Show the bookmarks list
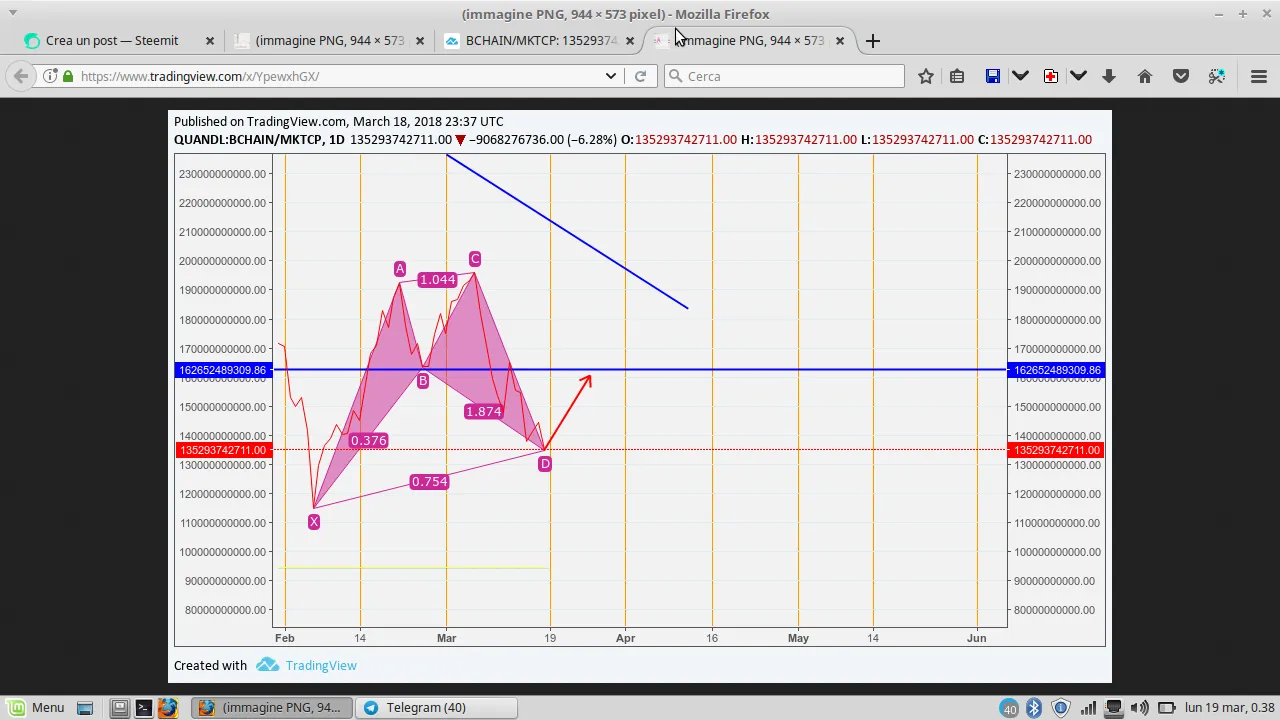 pyautogui.click(x=957, y=76)
